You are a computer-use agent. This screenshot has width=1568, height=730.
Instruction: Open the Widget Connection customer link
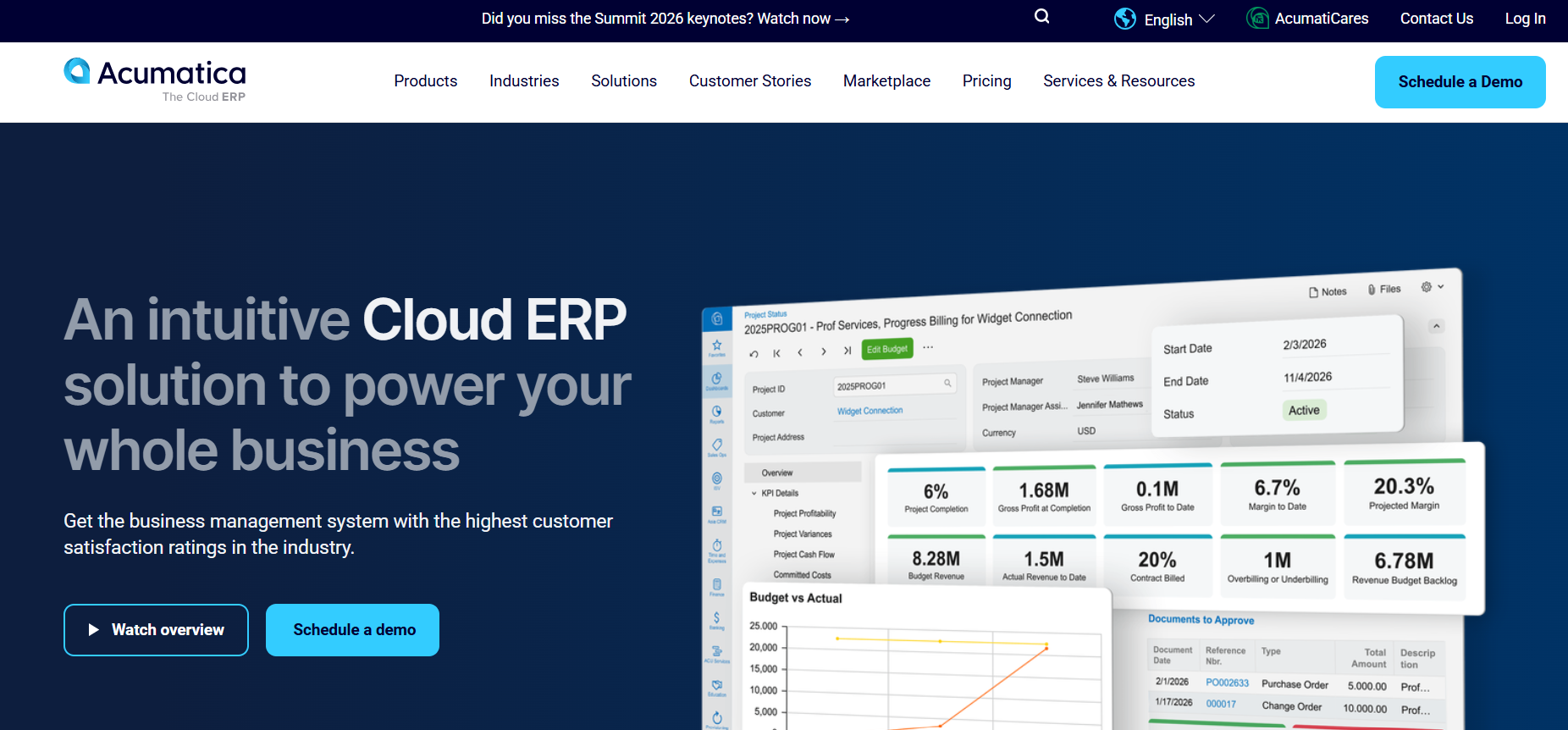870,411
